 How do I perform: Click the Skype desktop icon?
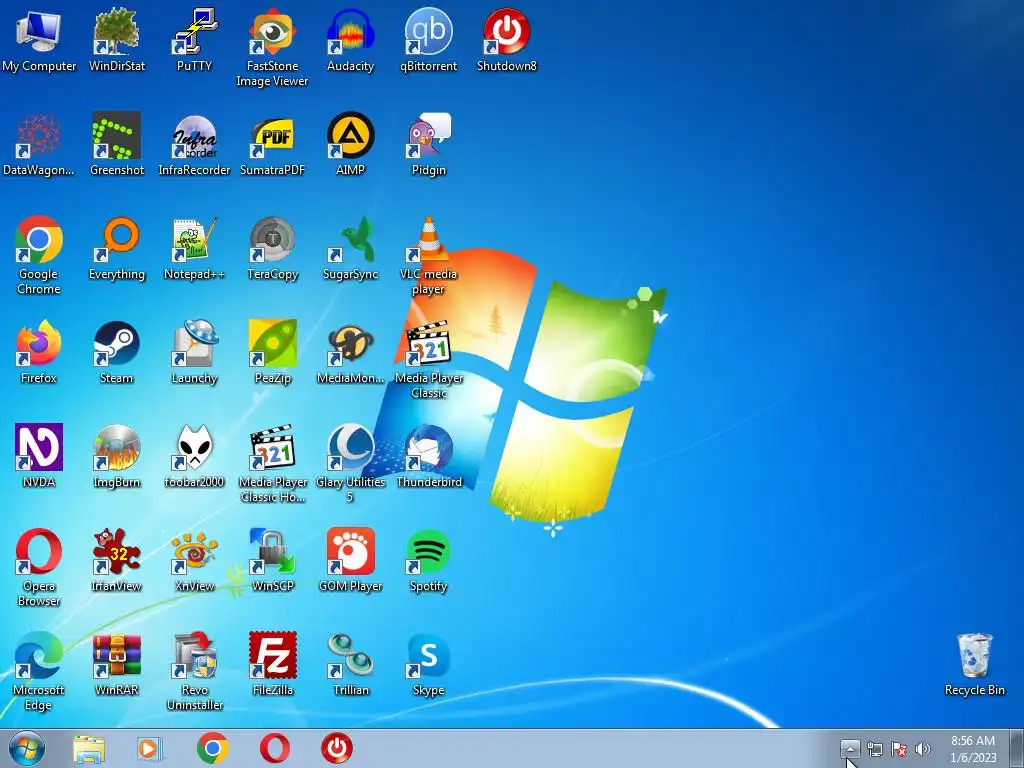tap(428, 664)
